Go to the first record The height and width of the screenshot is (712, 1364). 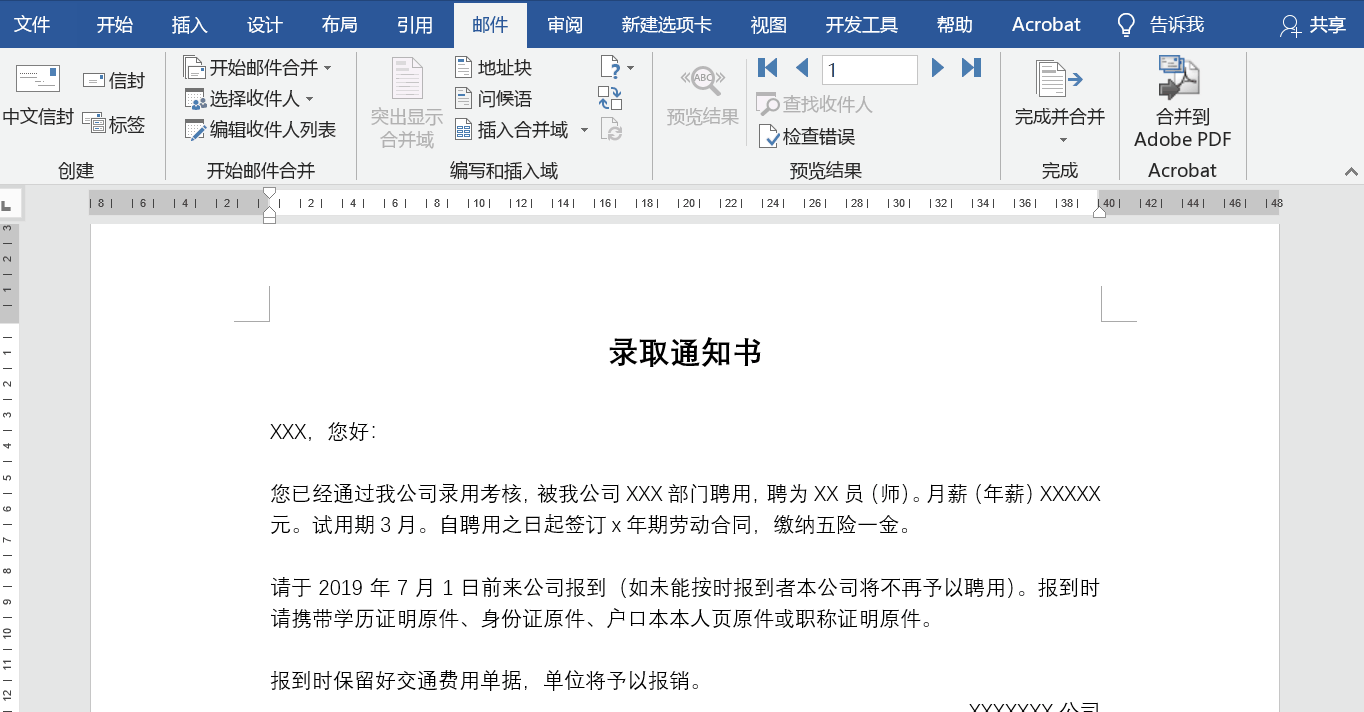pos(767,68)
